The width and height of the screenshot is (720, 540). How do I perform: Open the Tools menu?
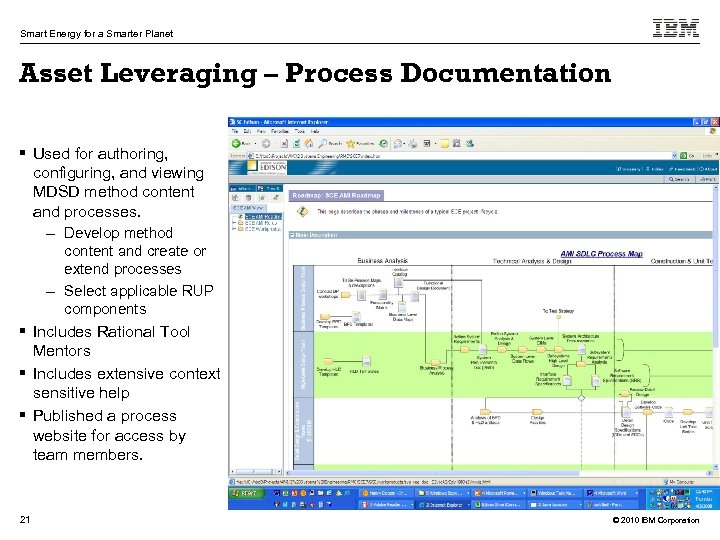[x=300, y=131]
